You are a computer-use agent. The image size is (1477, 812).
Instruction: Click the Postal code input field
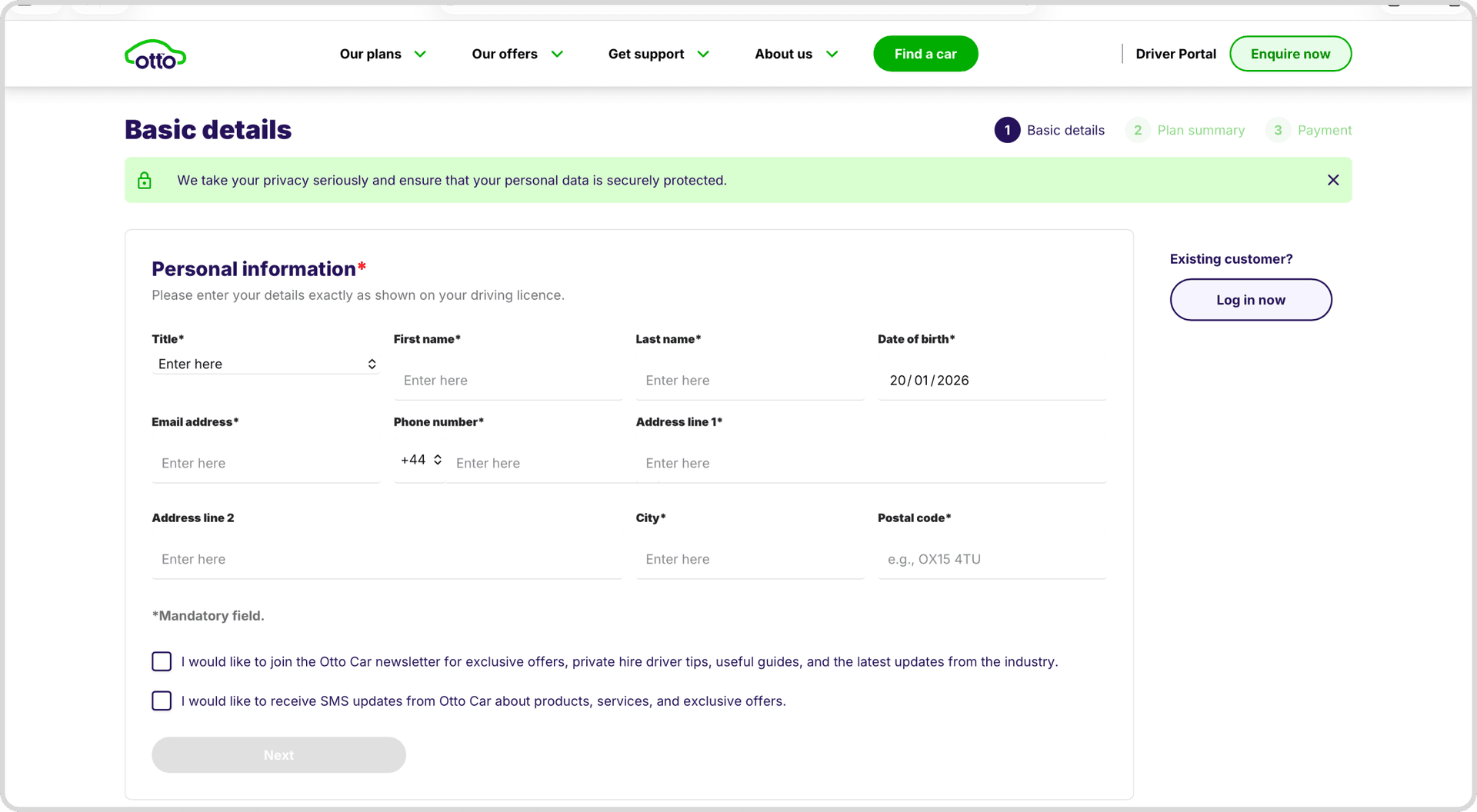click(x=992, y=559)
